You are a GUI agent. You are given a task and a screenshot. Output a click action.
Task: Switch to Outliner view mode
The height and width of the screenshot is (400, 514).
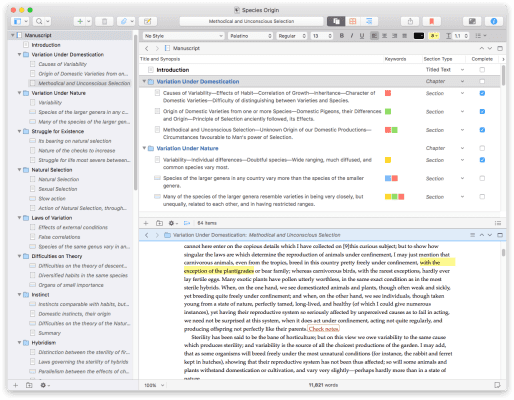click(x=369, y=21)
